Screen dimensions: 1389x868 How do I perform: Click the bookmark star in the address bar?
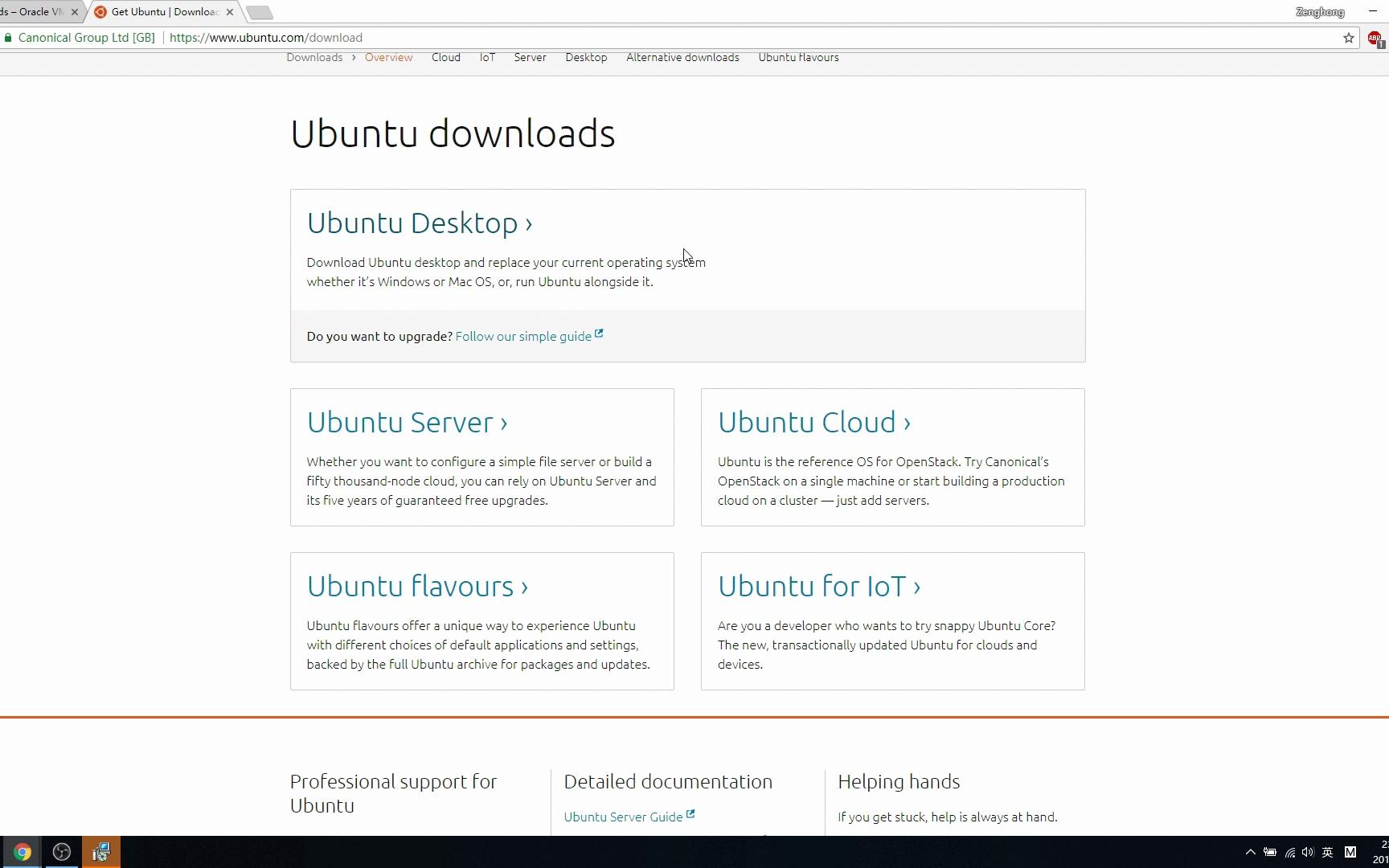(1349, 38)
